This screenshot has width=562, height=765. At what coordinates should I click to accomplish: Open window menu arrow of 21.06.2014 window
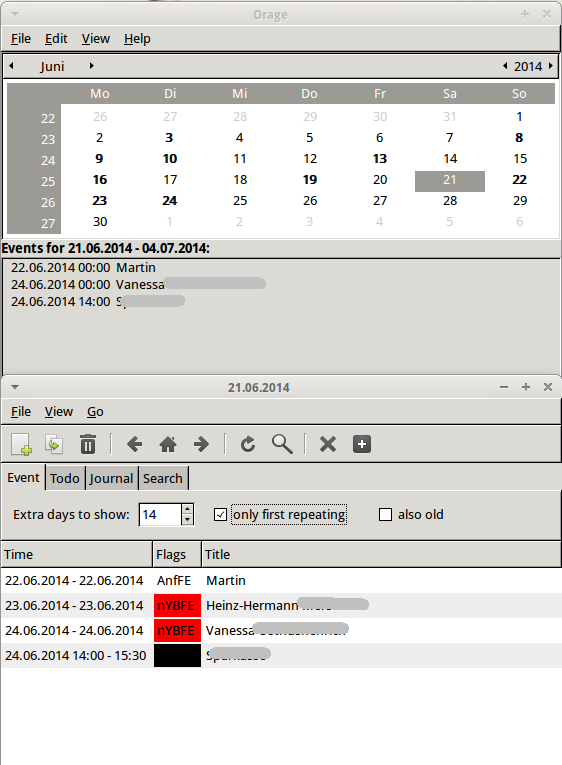click(x=15, y=387)
